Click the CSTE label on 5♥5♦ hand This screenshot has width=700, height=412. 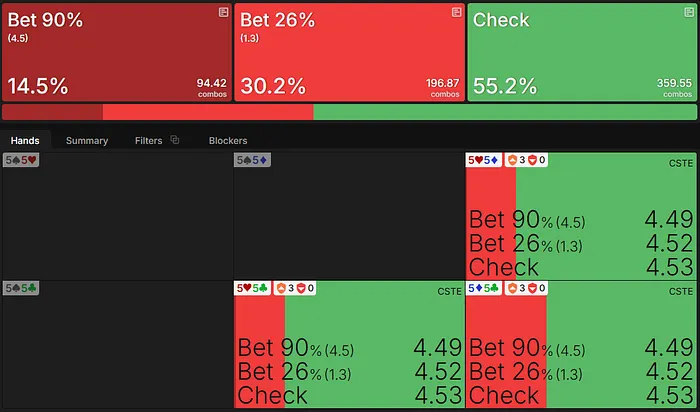680,162
